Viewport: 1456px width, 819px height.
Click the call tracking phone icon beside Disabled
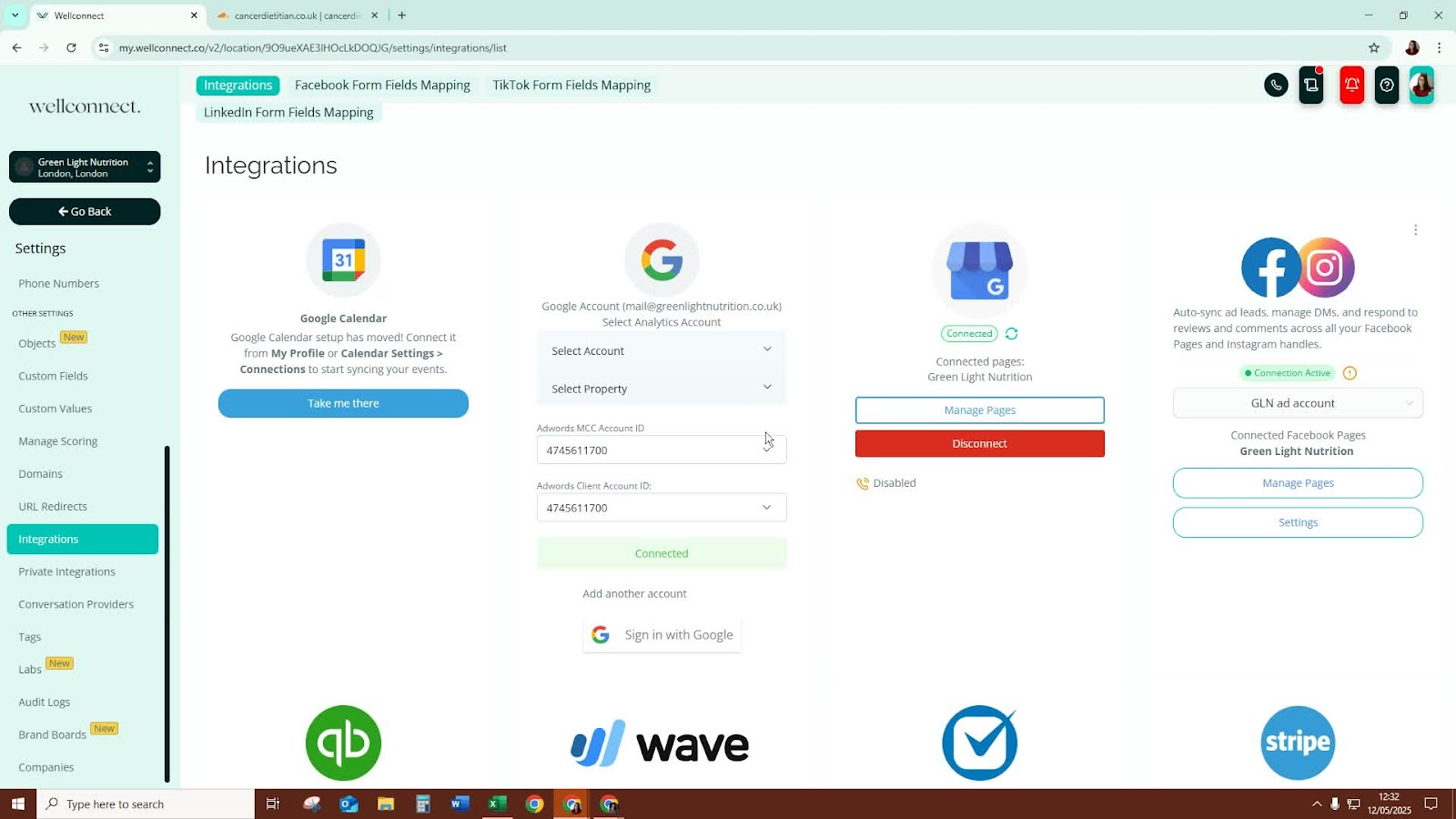tap(862, 483)
